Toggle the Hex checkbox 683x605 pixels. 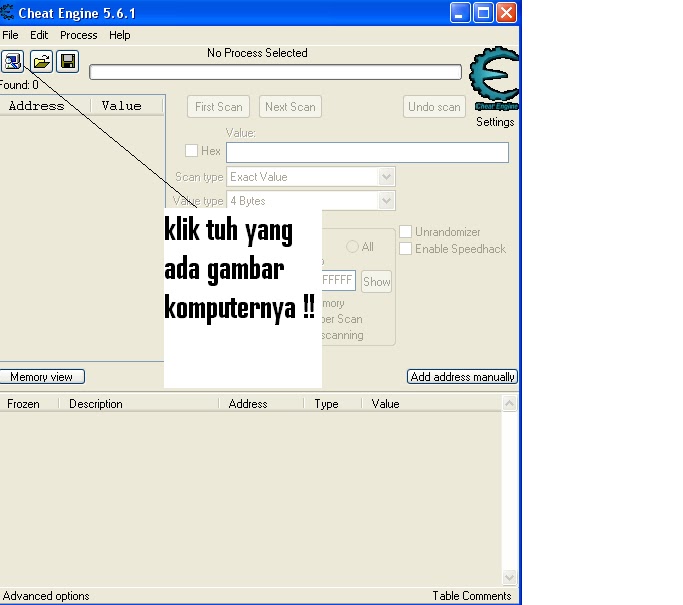[191, 151]
